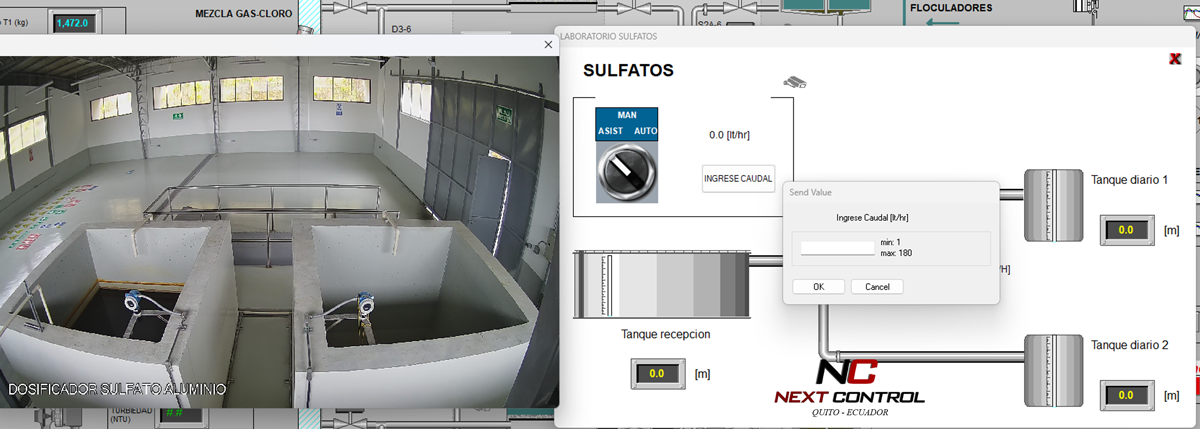Screen dimensions: 1200x429
Task: Click the INGRESE CAUDAL button
Action: click(738, 178)
